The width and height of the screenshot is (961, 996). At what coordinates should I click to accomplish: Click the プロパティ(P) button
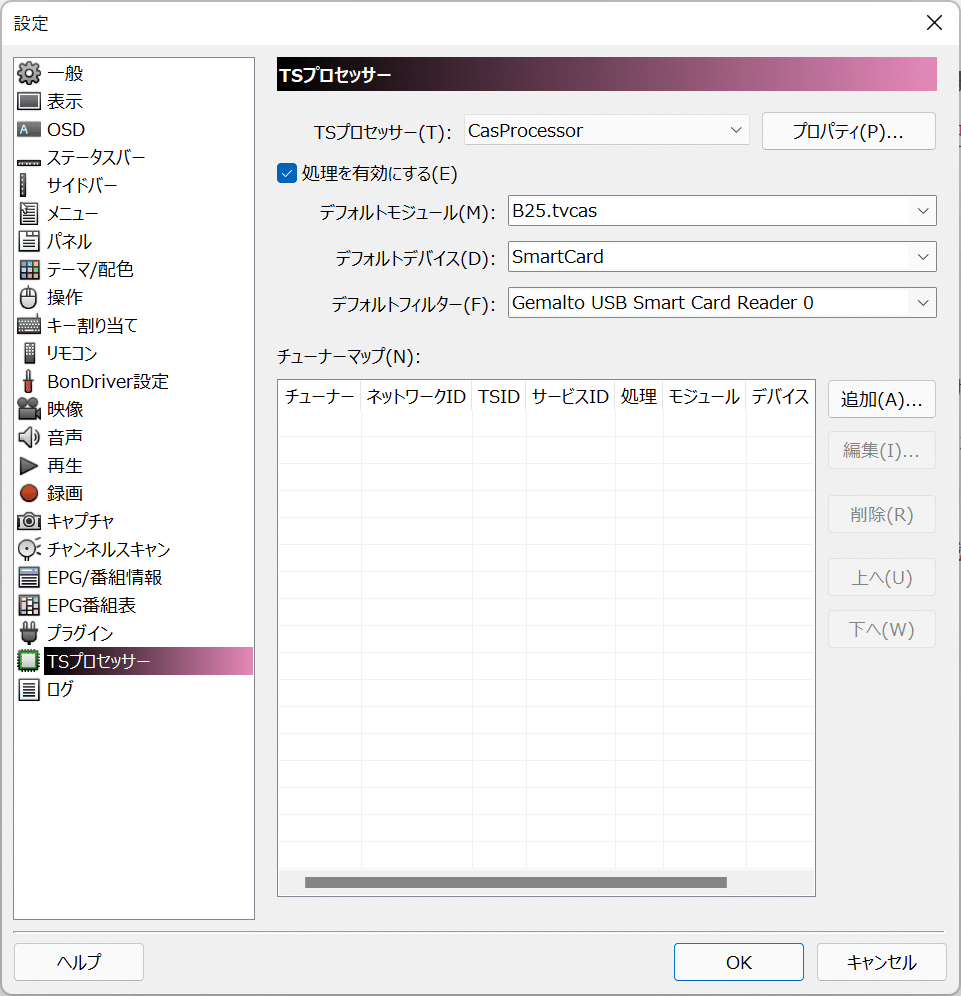(848, 130)
